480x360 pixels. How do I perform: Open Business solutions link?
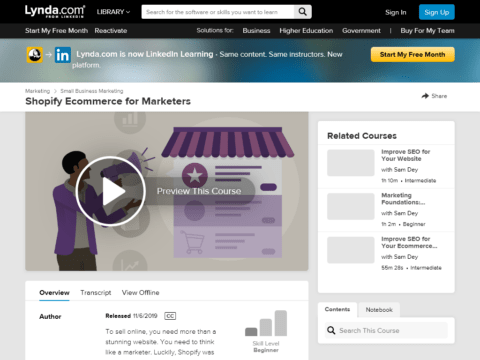point(256,31)
